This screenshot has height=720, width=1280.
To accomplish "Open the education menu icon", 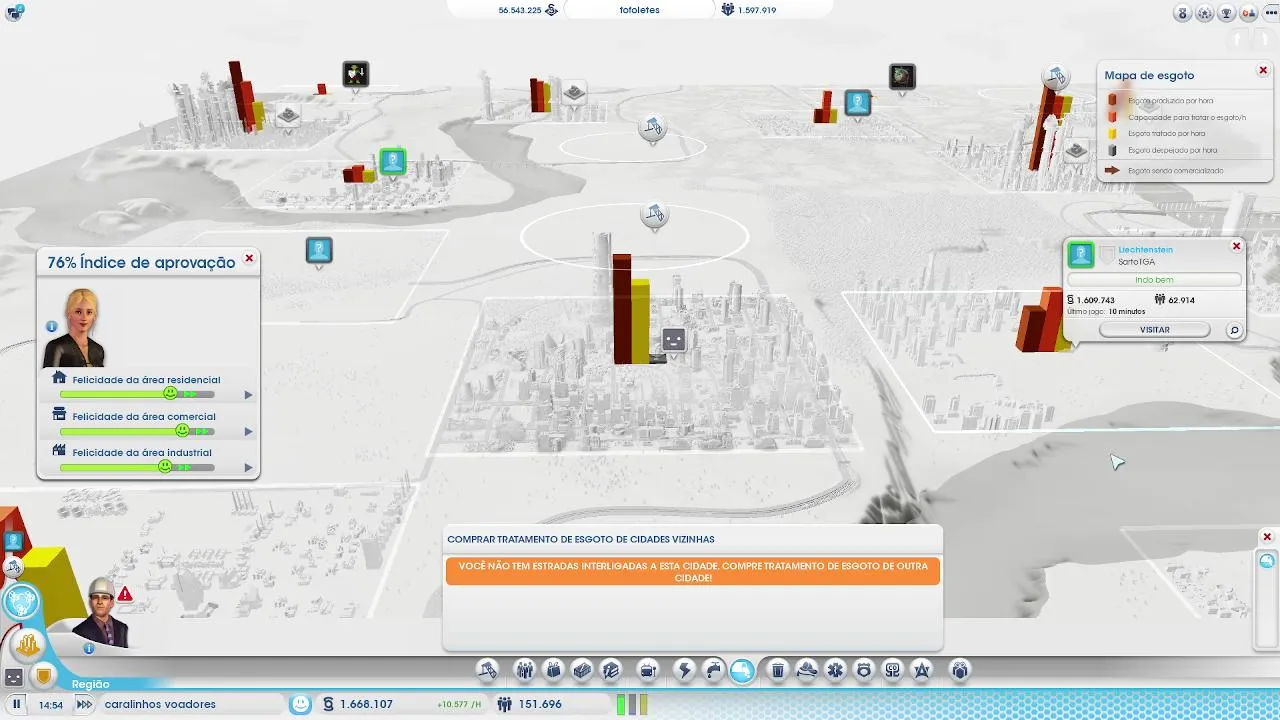I will point(893,670).
